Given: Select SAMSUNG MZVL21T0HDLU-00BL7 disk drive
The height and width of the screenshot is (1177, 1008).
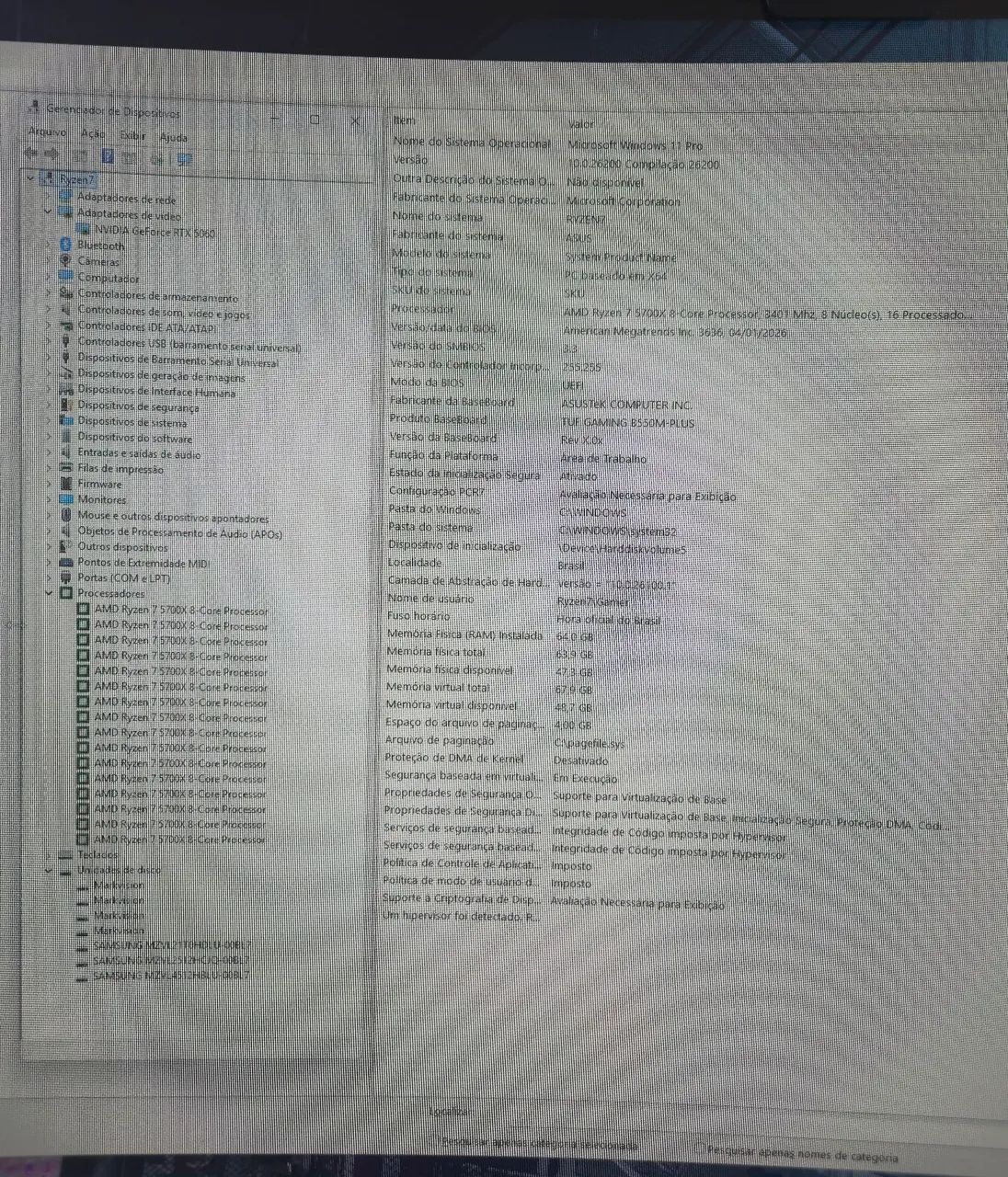Looking at the screenshot, I should 172,944.
